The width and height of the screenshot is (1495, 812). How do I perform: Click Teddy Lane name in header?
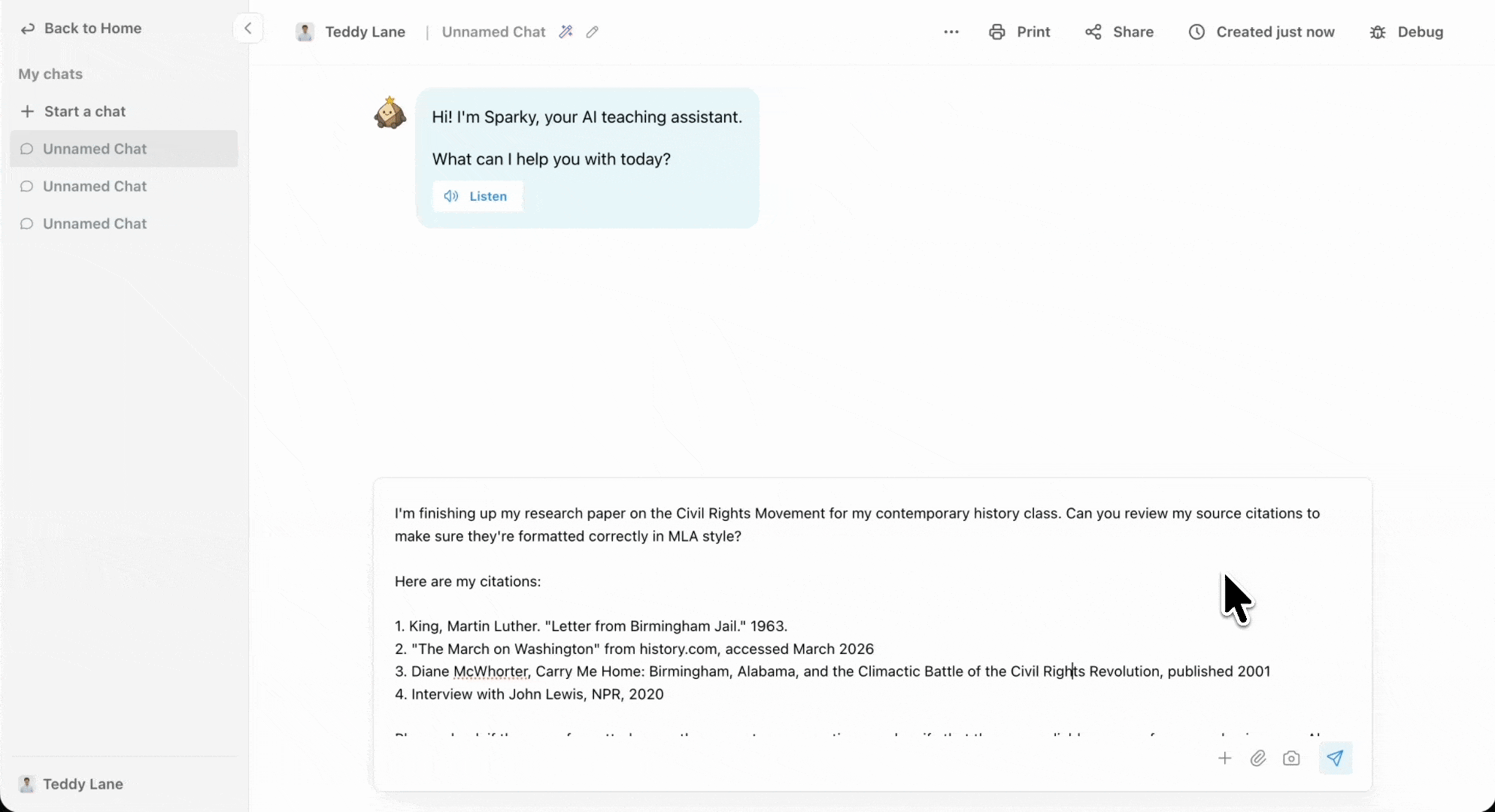click(x=365, y=32)
